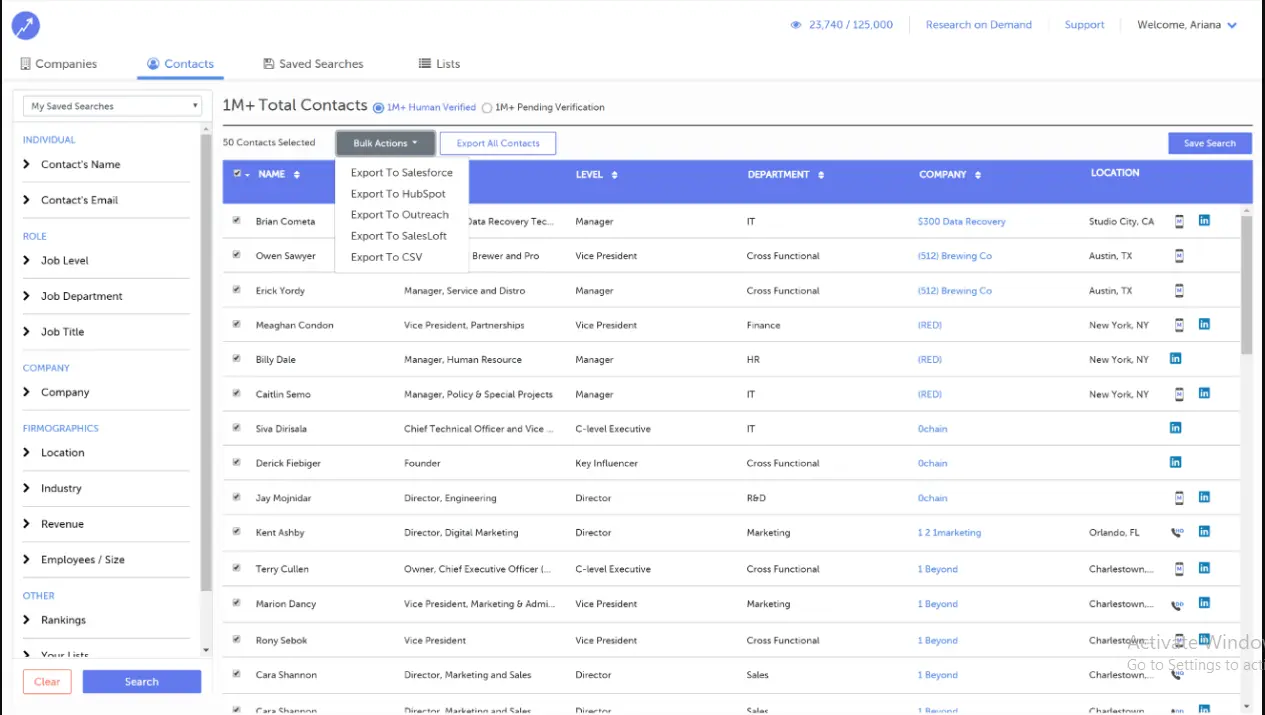1265x715 pixels.
Task: Uncheck the Owen Sawyer row checkbox
Action: click(x=237, y=255)
